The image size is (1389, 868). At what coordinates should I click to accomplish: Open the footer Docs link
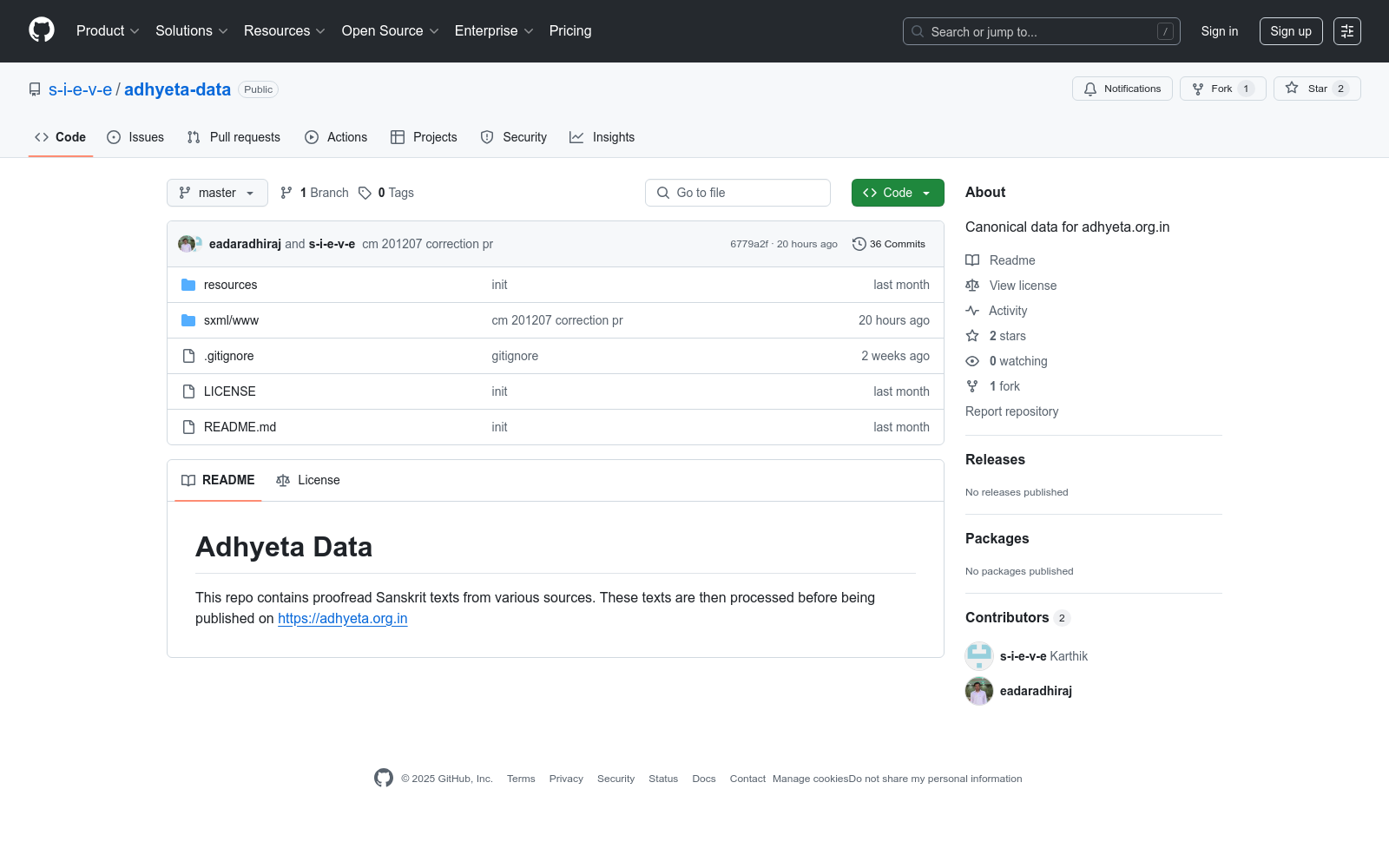[x=704, y=779]
